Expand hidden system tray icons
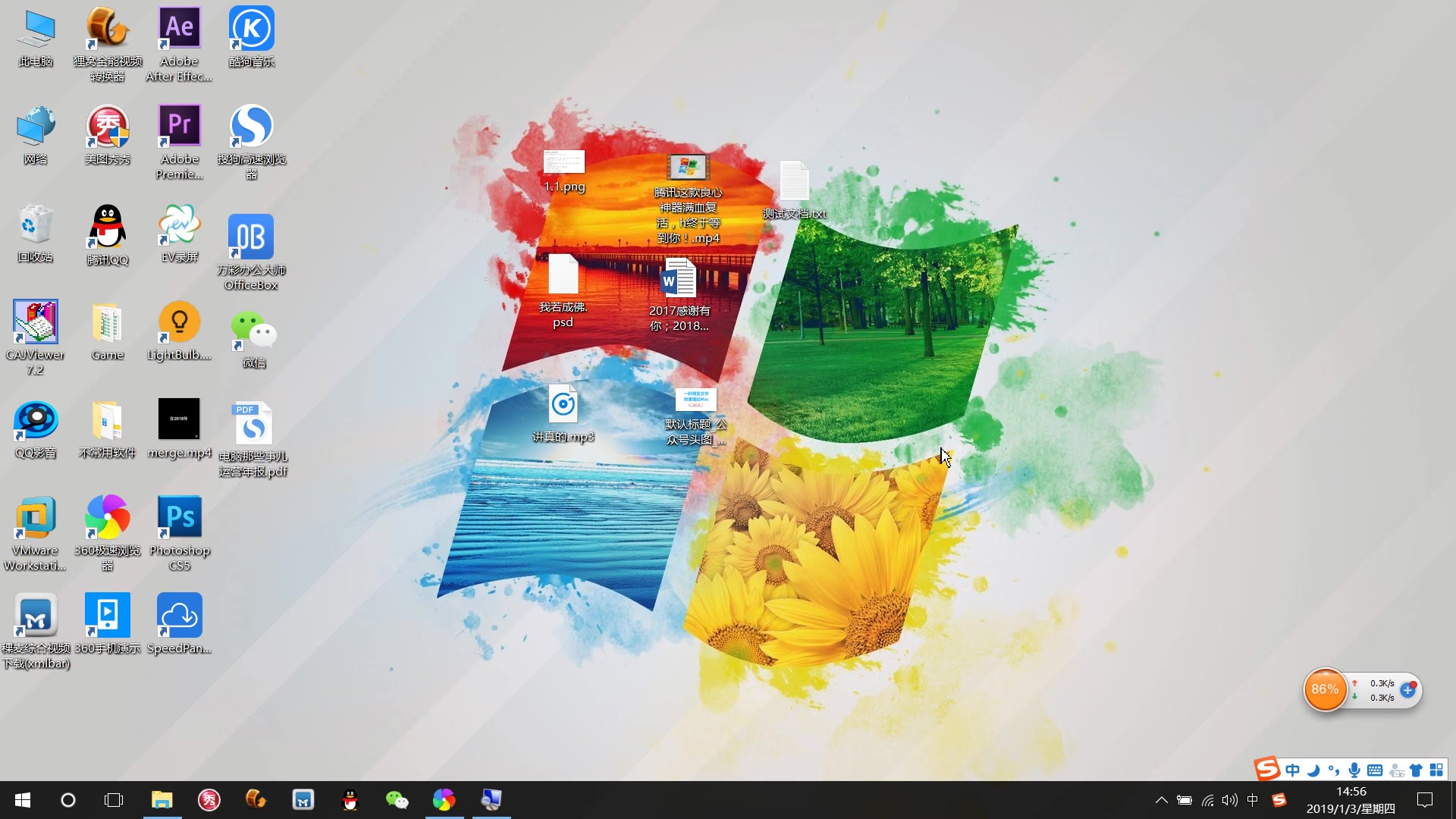Image resolution: width=1456 pixels, height=819 pixels. 1161,800
